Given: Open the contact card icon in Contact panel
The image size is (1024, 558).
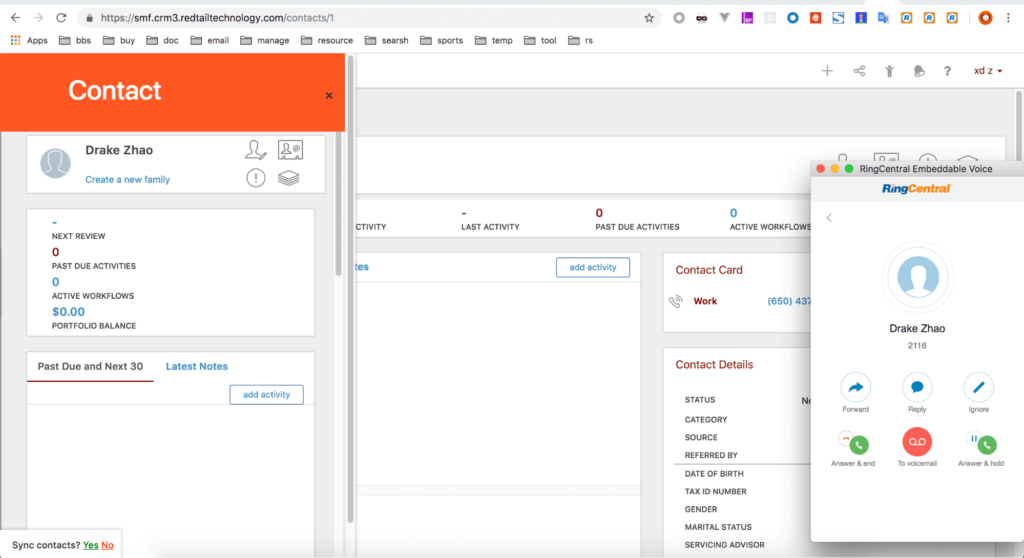Looking at the screenshot, I should coord(290,150).
